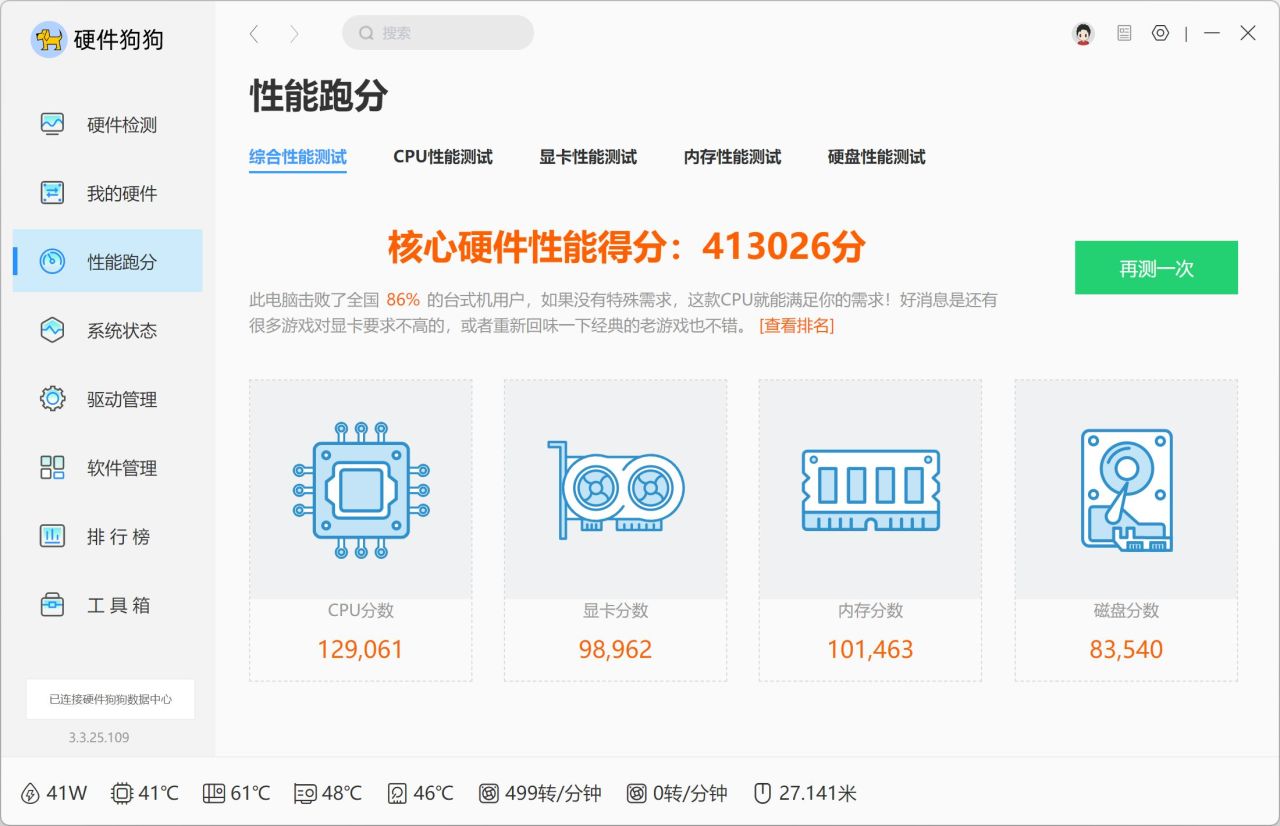Click the 显卡分数 label
The width and height of the screenshot is (1280, 826).
click(x=616, y=610)
